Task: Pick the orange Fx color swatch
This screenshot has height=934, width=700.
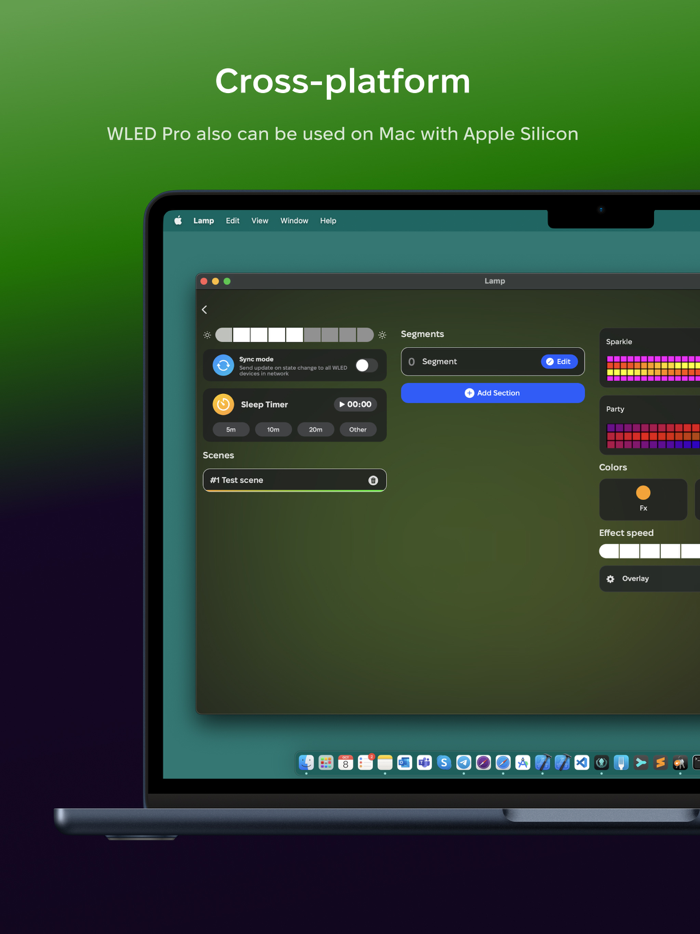Action: pyautogui.click(x=643, y=493)
